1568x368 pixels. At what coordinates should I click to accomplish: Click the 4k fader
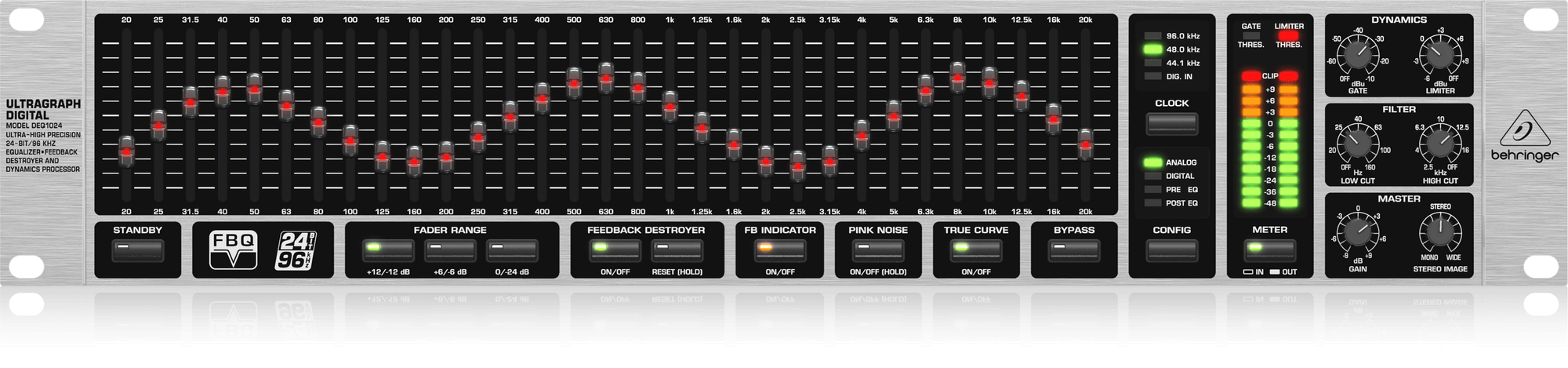862,136
